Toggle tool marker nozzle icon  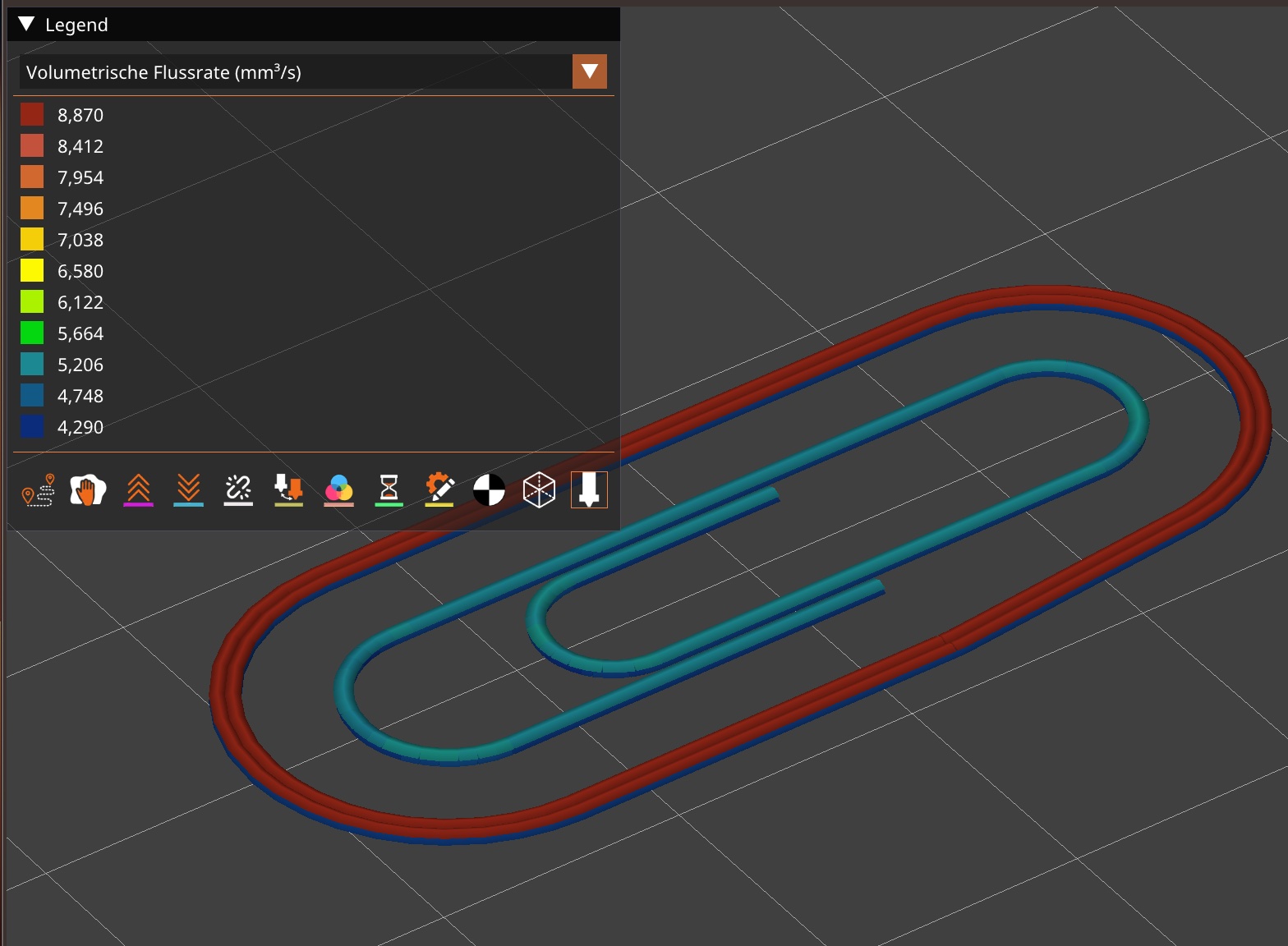click(589, 490)
